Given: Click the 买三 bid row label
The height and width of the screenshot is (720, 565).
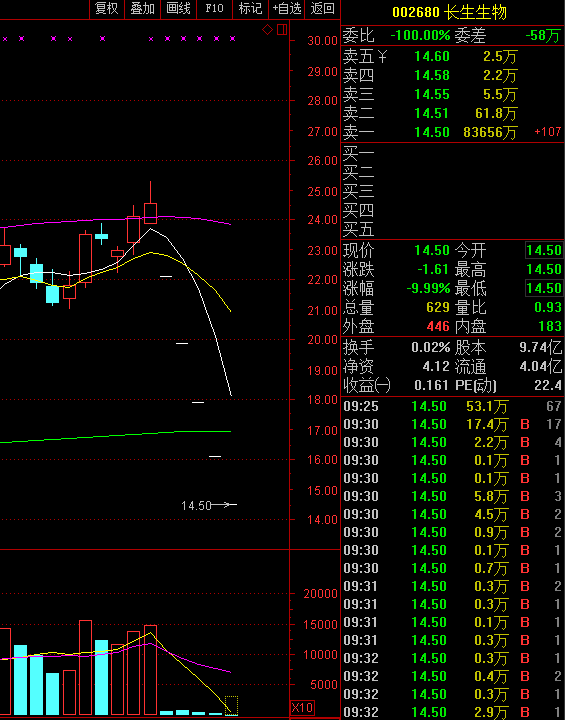Looking at the screenshot, I should 358,192.
